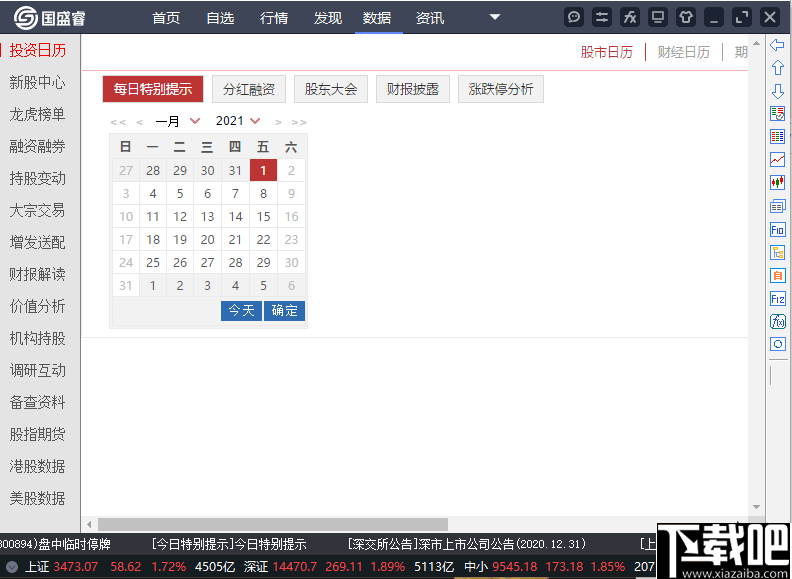
Task: Open the yellow tree structure icon
Action: coord(777,253)
